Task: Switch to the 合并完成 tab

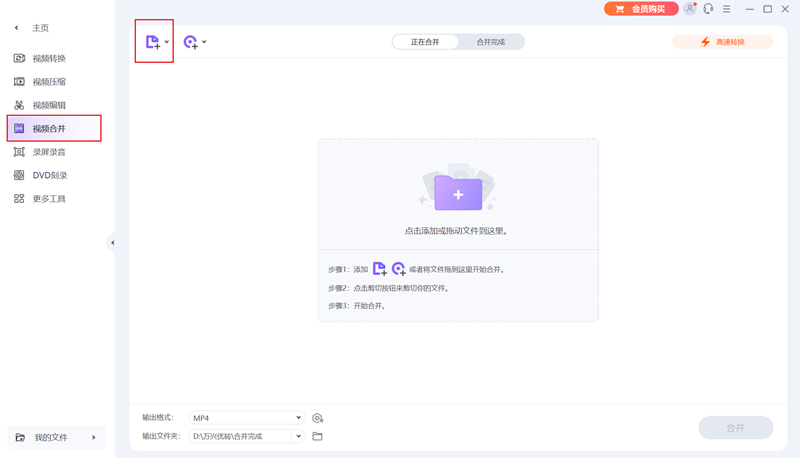Action: click(x=491, y=42)
